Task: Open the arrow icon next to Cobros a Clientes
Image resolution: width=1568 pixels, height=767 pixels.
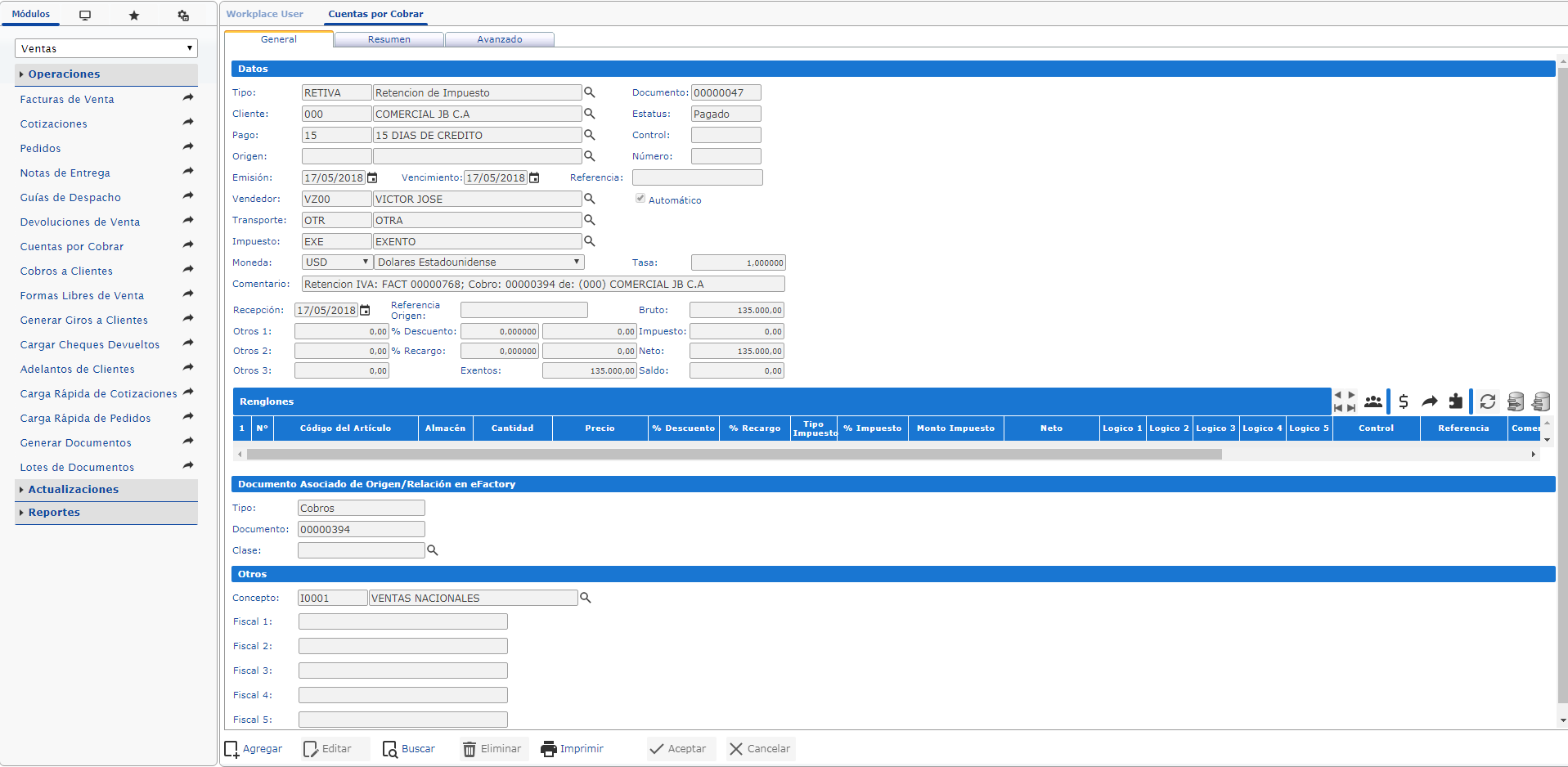Action: point(188,269)
